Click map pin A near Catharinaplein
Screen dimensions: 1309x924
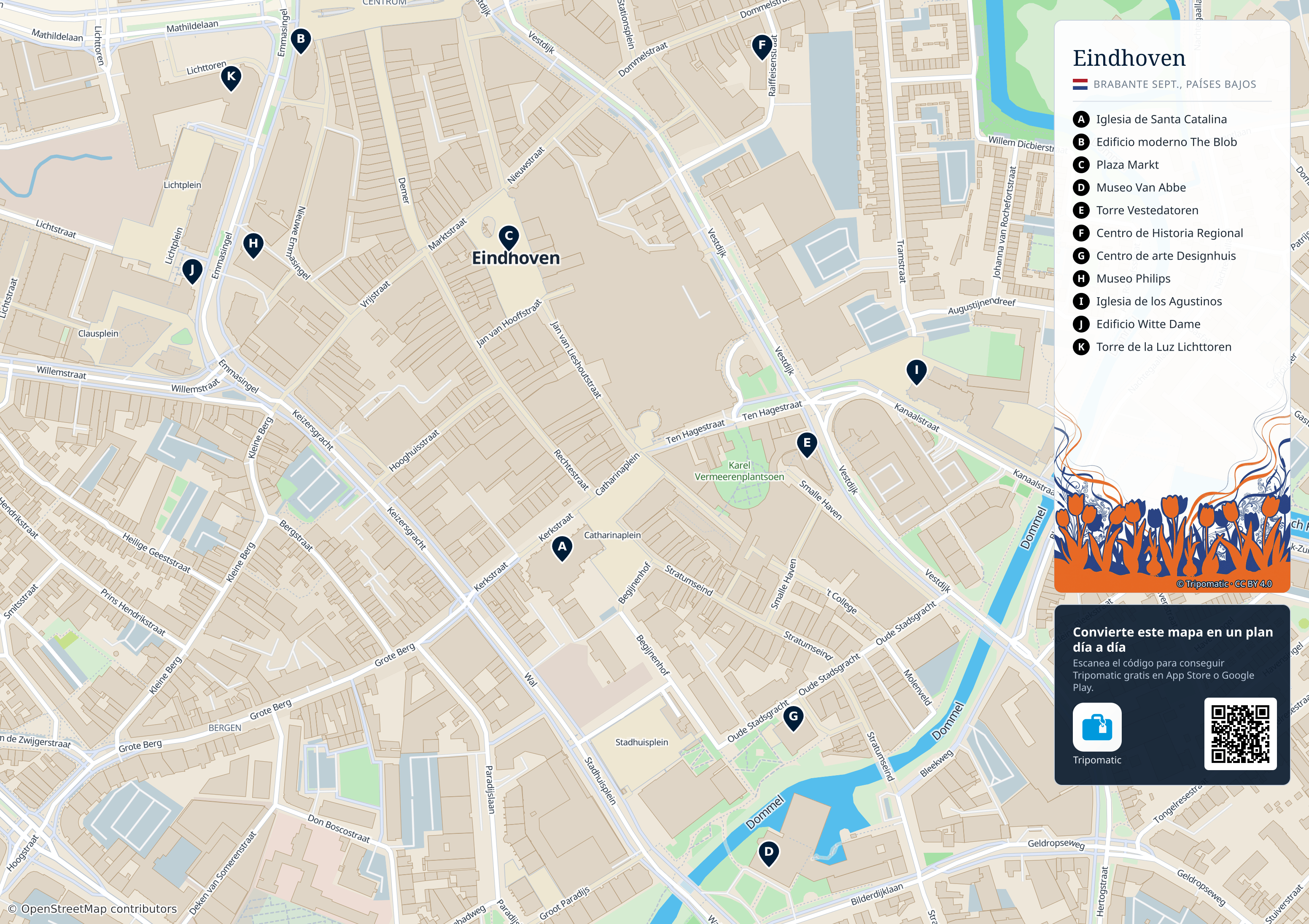point(562,548)
